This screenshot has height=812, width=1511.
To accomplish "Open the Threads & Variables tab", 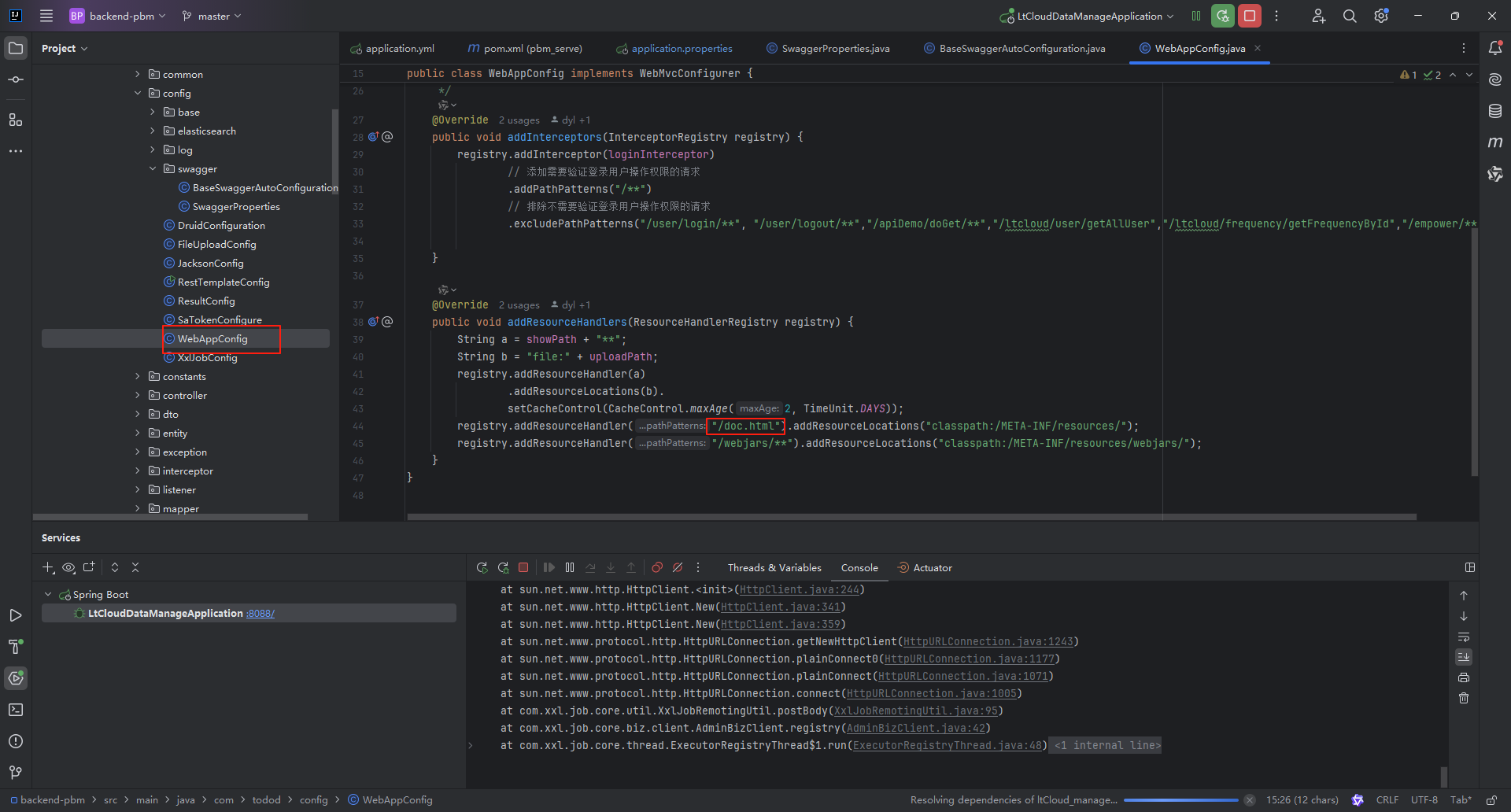I will (x=774, y=567).
